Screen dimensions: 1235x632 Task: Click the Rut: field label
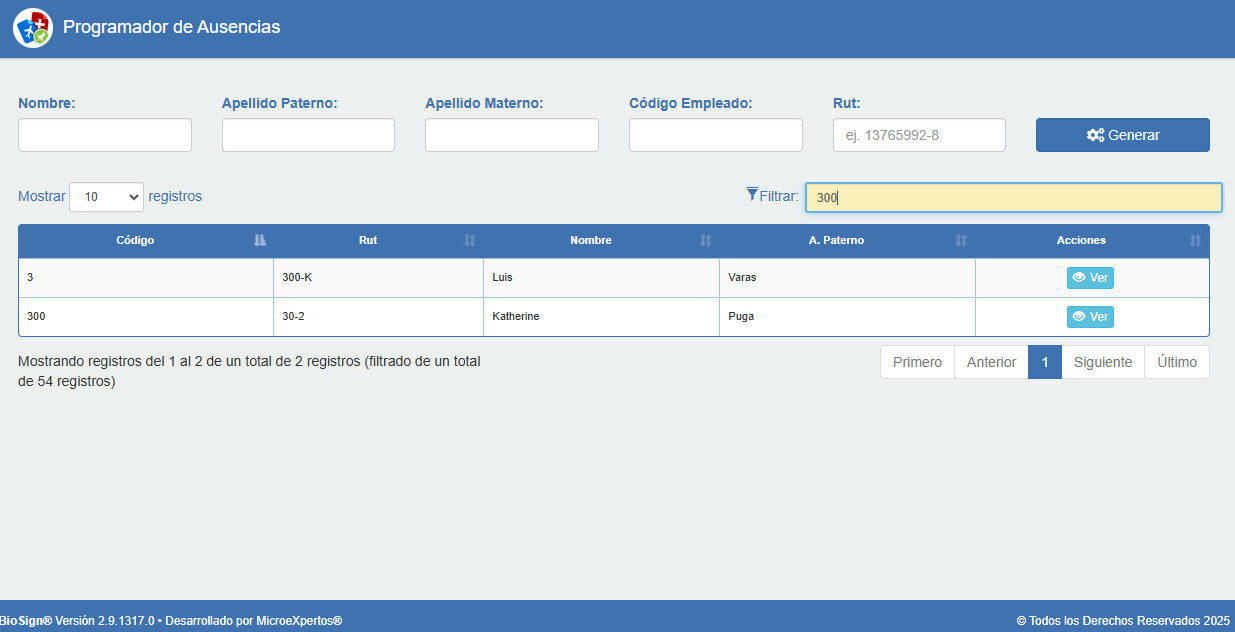(x=846, y=103)
